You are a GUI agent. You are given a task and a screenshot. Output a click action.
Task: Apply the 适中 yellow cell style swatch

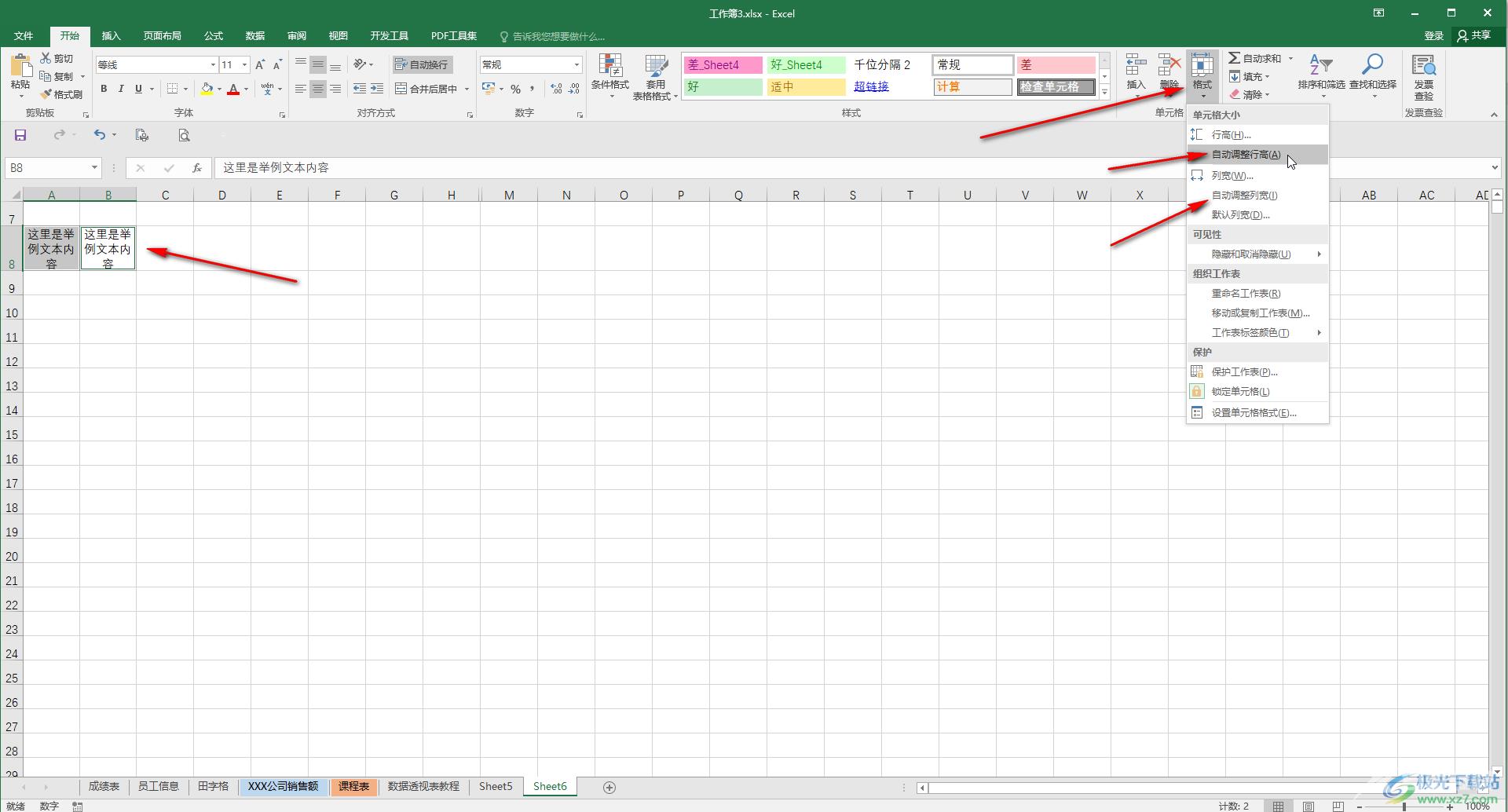805,86
